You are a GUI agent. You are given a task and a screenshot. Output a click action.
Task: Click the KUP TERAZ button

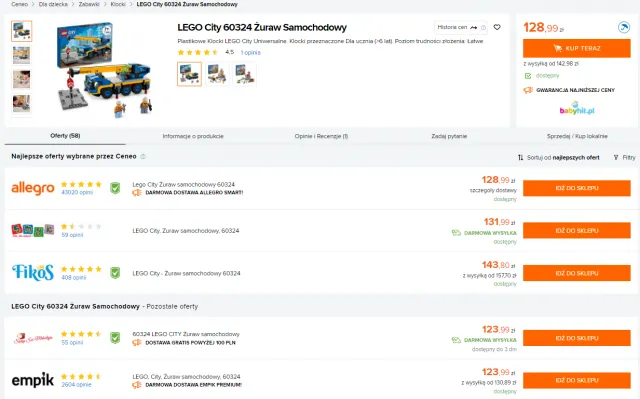point(577,48)
